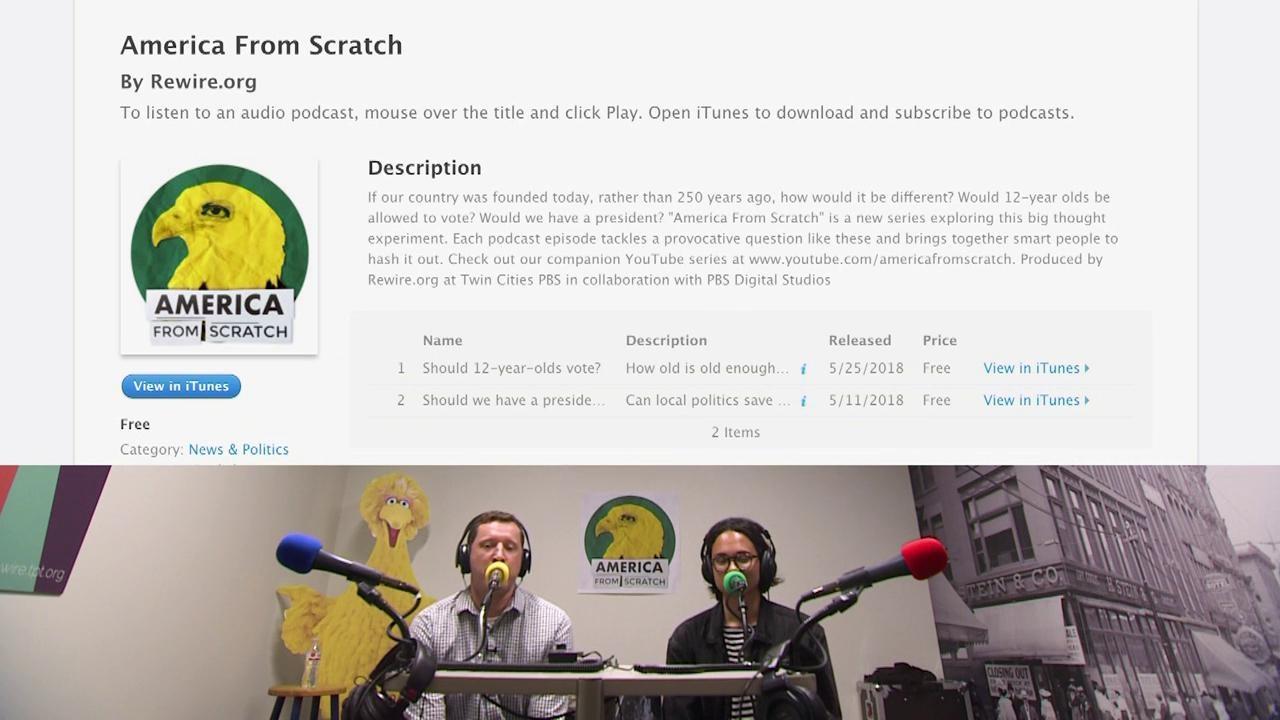This screenshot has height=720, width=1280.
Task: Click the Description column header
Action: click(666, 340)
